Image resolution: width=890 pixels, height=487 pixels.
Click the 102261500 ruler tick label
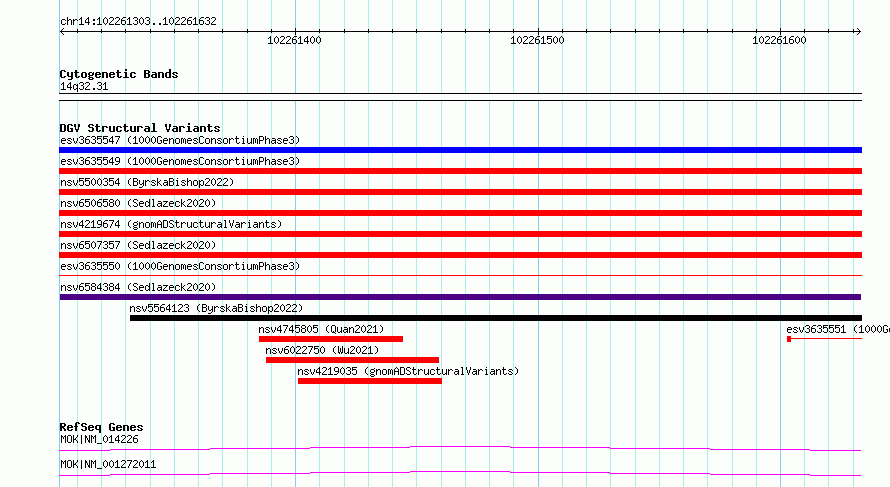537,40
